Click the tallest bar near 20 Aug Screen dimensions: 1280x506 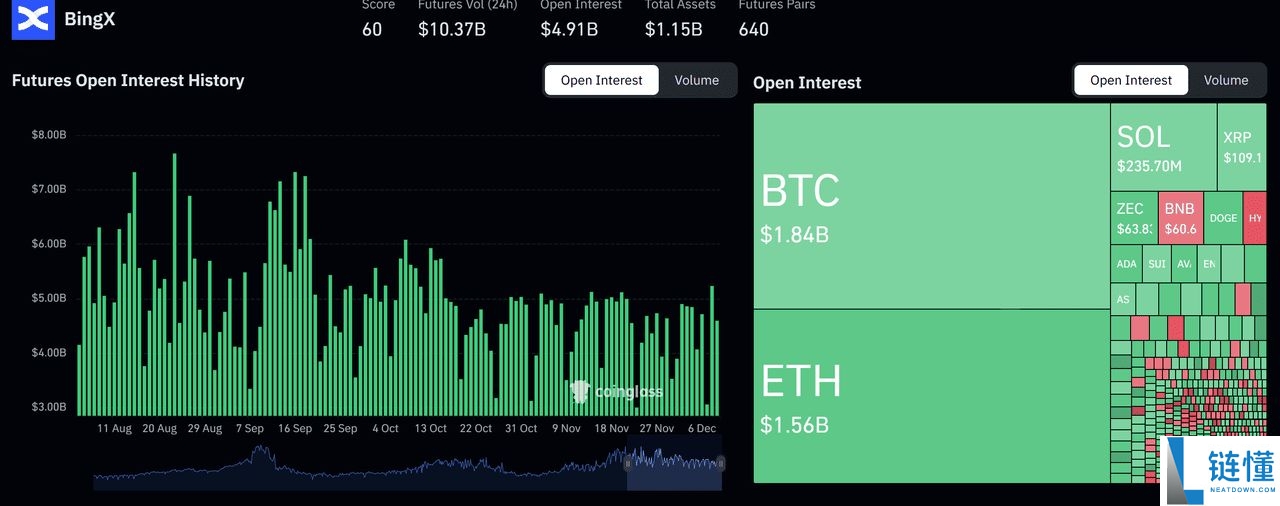pyautogui.click(x=174, y=284)
